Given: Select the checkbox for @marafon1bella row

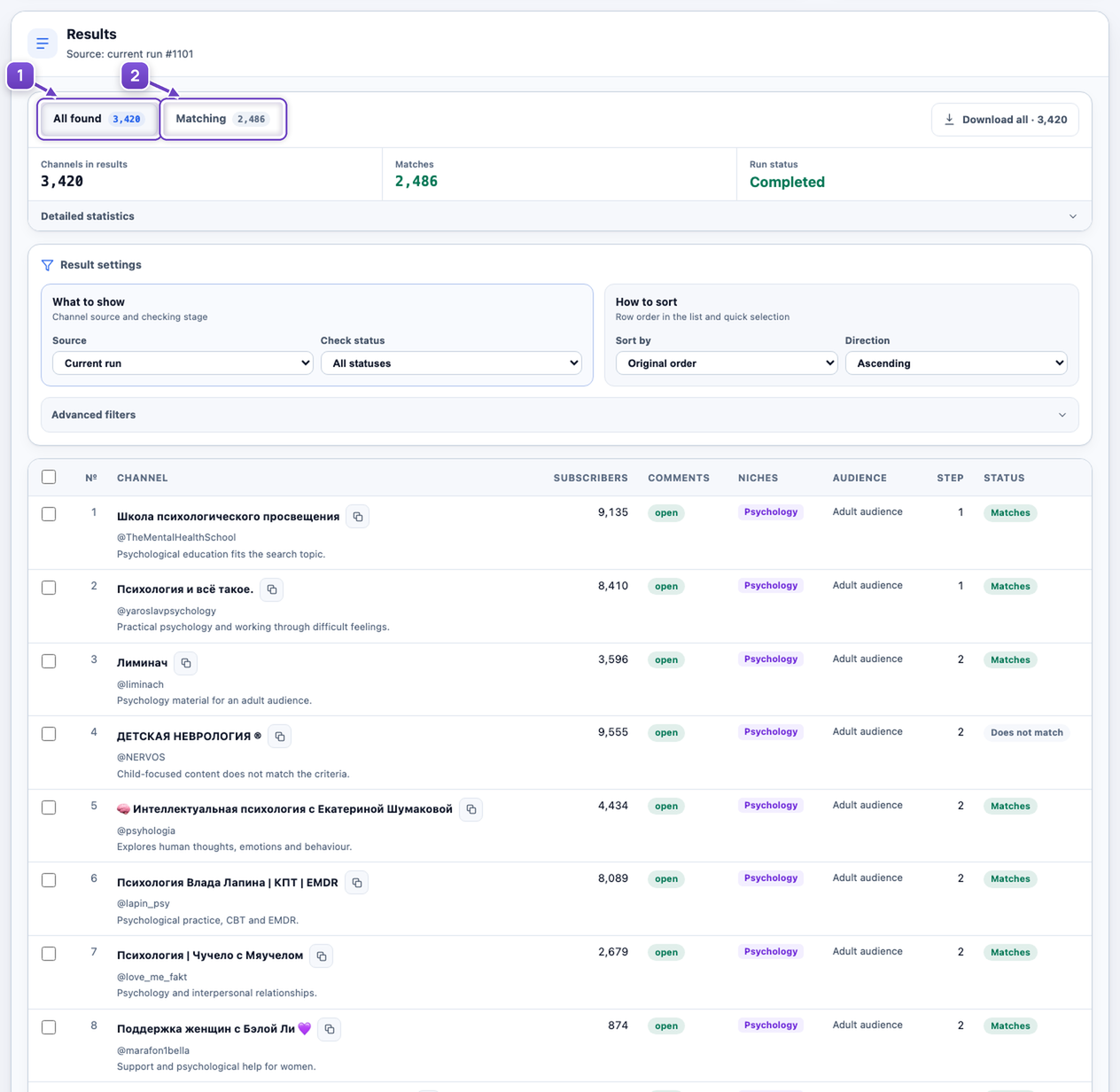Looking at the screenshot, I should tap(49, 1027).
